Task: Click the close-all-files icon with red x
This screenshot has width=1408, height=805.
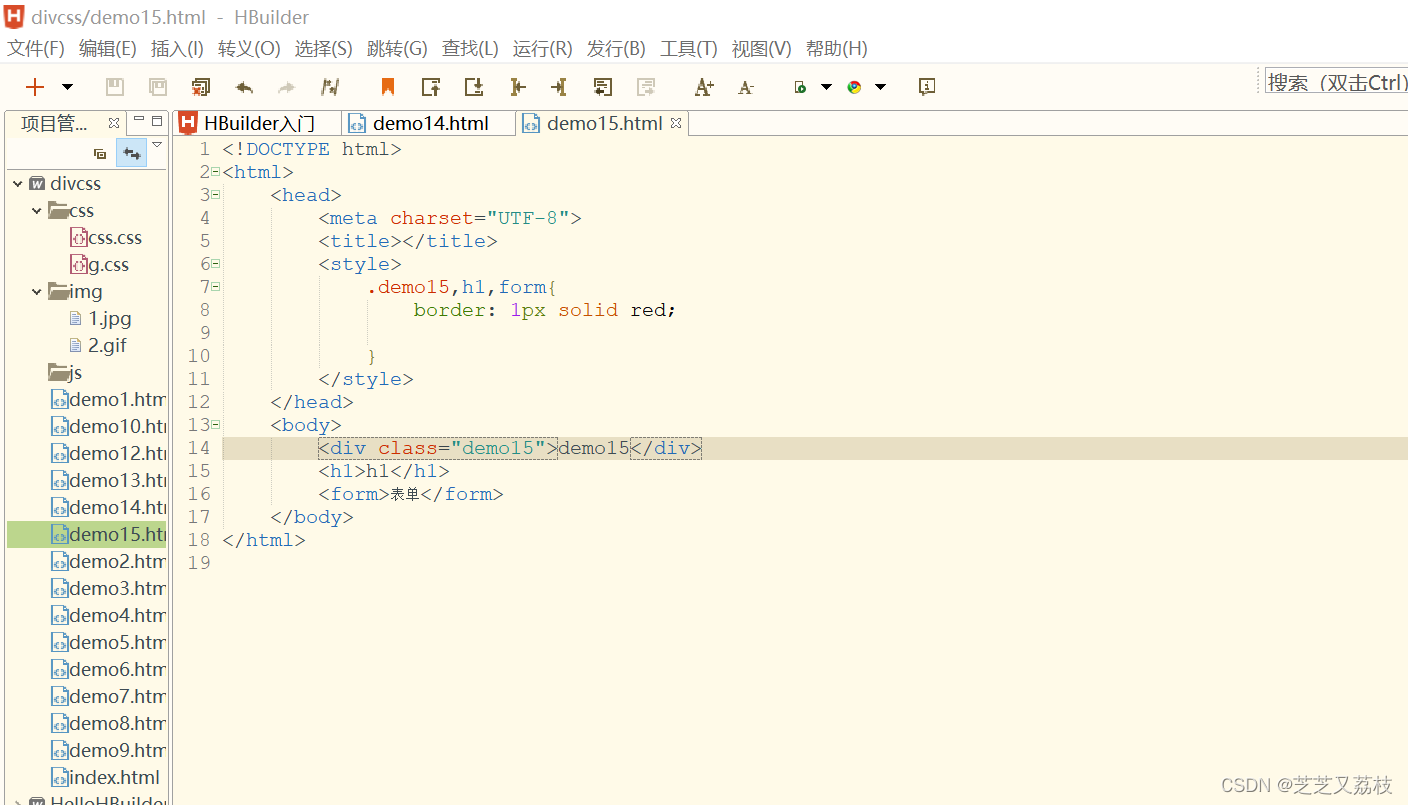Action: tap(201, 87)
